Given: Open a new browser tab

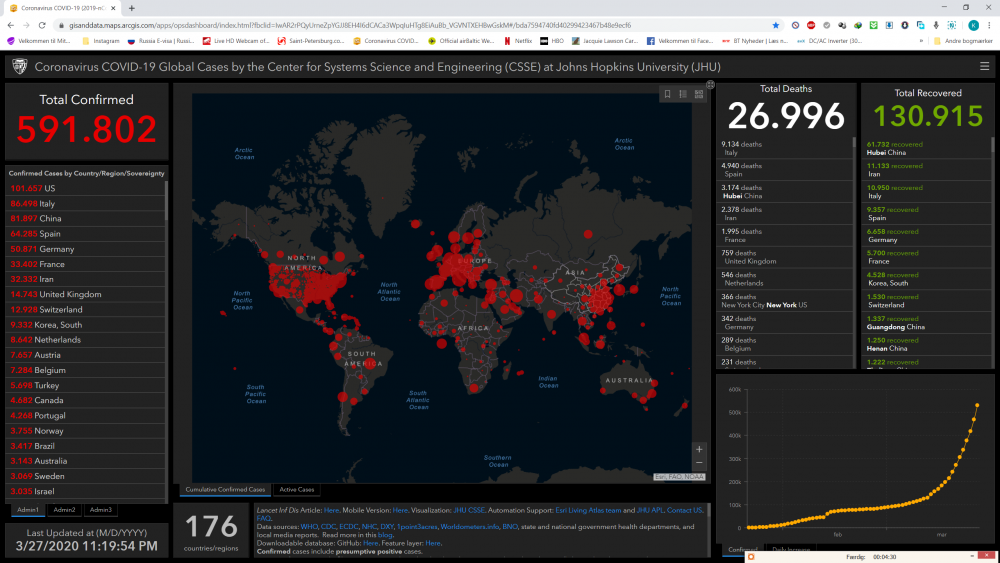Looking at the screenshot, I should tap(131, 8).
